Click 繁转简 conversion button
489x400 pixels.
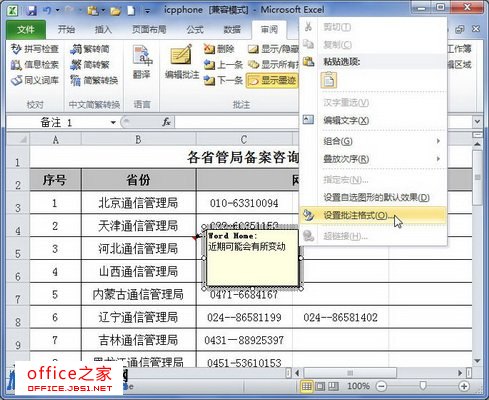click(90, 49)
